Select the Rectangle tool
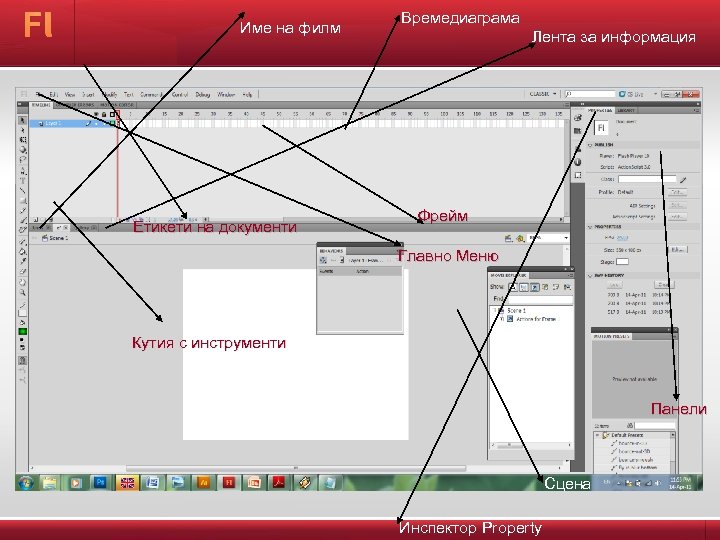 (x=22, y=201)
